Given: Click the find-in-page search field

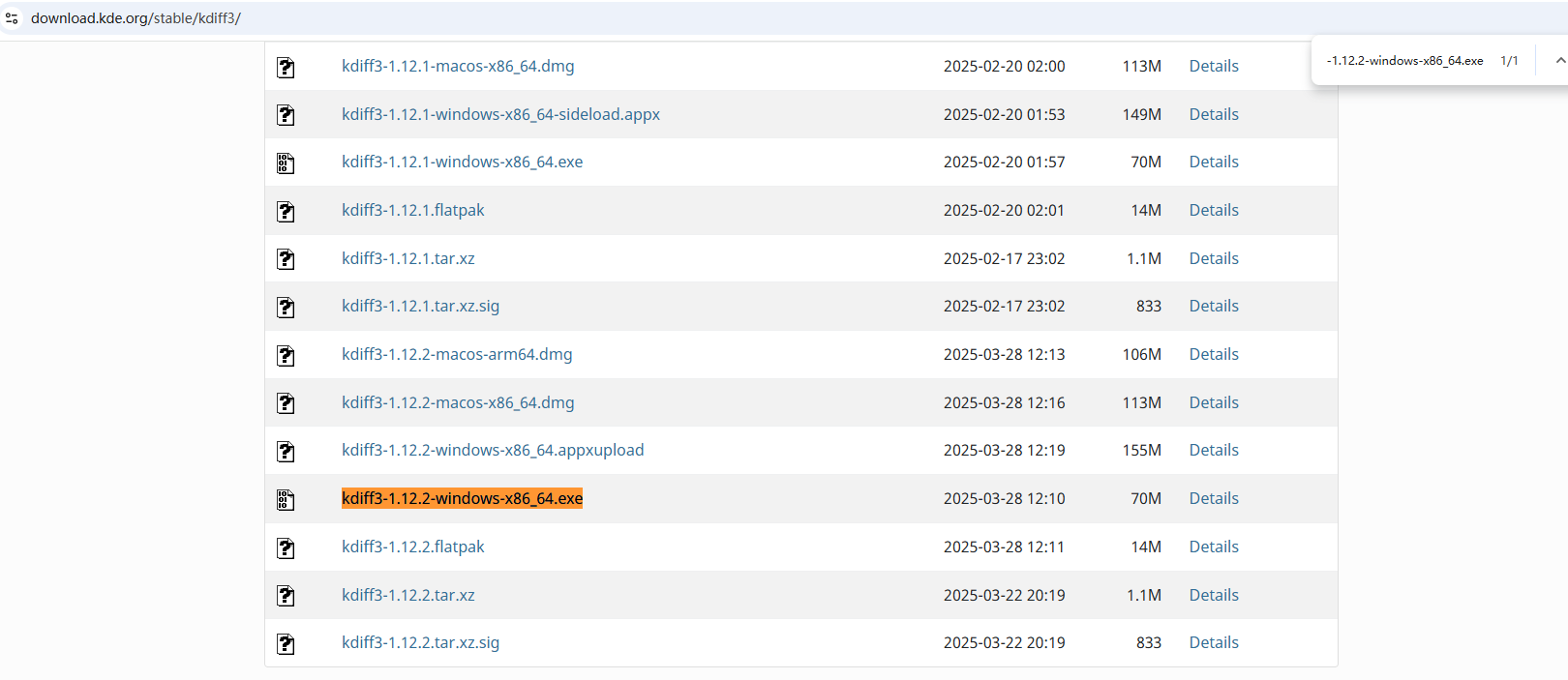Looking at the screenshot, I should 1404,60.
